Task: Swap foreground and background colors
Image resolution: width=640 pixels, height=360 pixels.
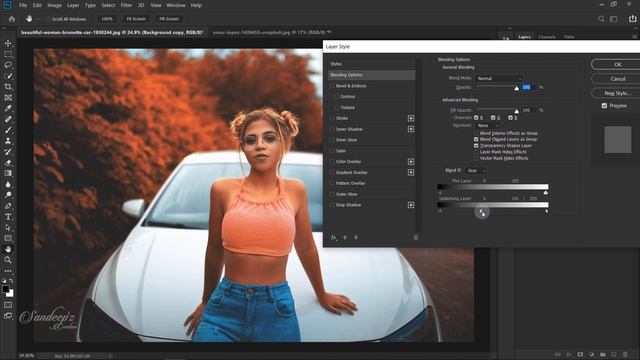Action: (x=11, y=281)
